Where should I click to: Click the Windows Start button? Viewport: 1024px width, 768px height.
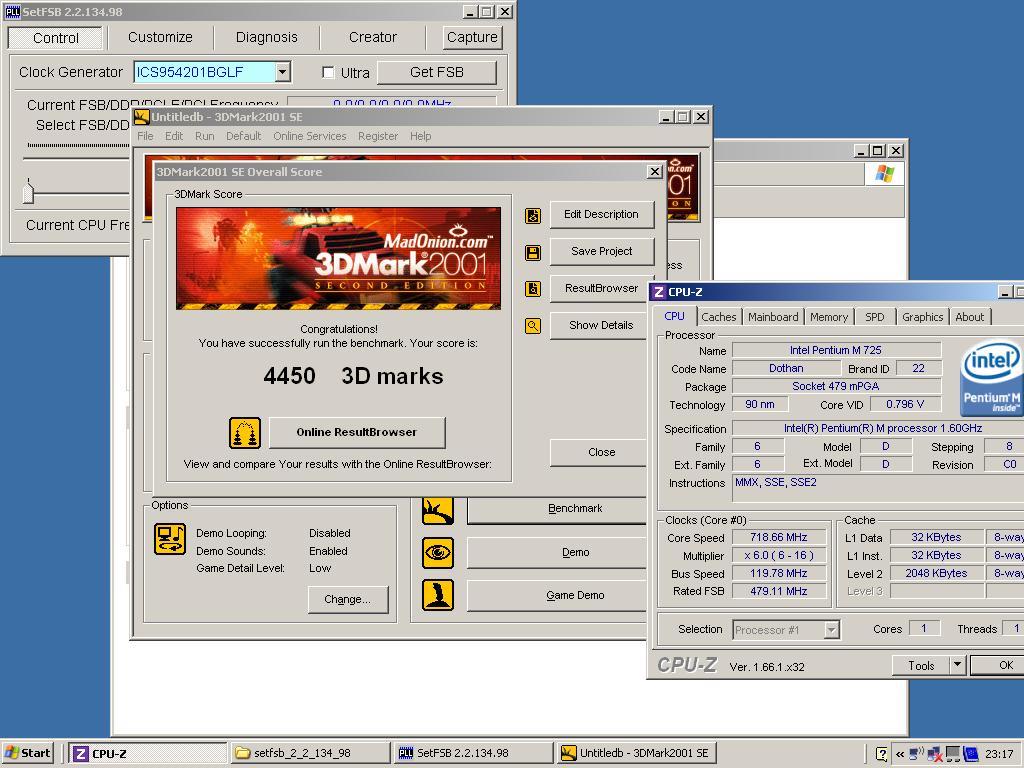27,753
